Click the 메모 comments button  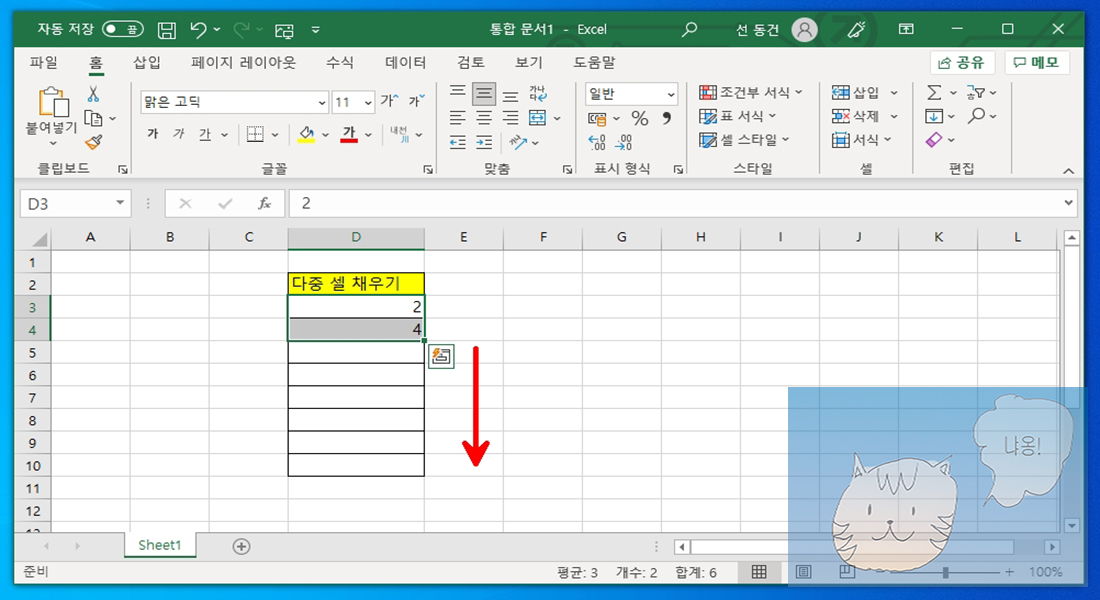pyautogui.click(x=1037, y=62)
